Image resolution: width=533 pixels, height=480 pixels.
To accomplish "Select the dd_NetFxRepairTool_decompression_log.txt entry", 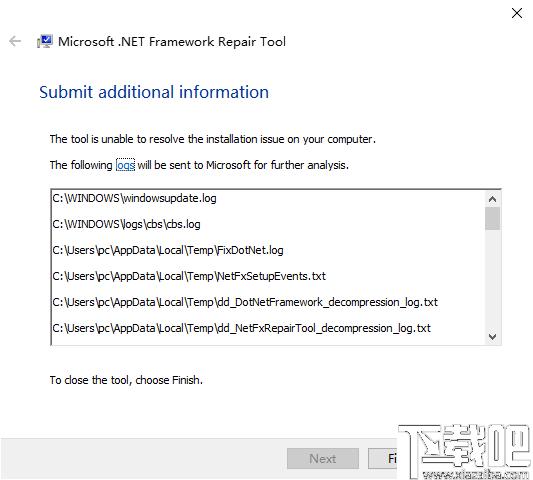I will tap(241, 328).
